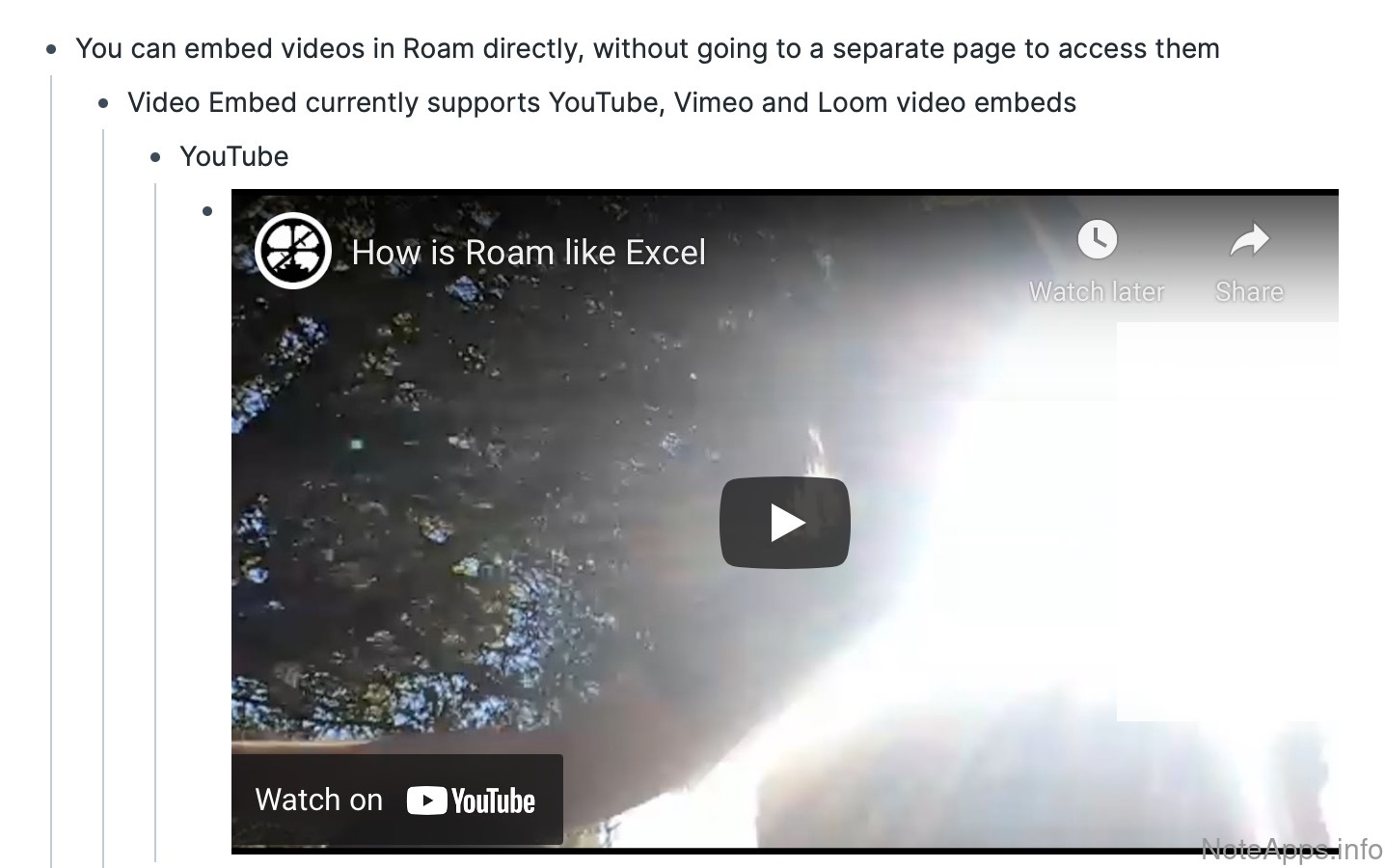
Task: Open the channel avatar icon
Action: coord(292,251)
